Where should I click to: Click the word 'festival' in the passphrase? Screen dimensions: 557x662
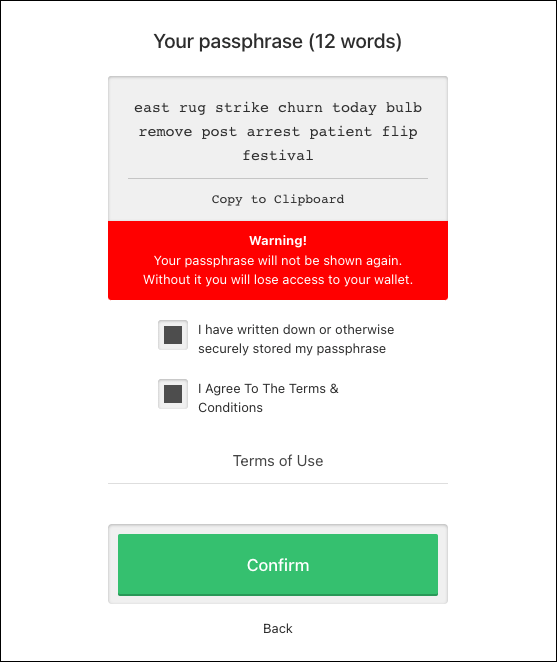(x=278, y=156)
